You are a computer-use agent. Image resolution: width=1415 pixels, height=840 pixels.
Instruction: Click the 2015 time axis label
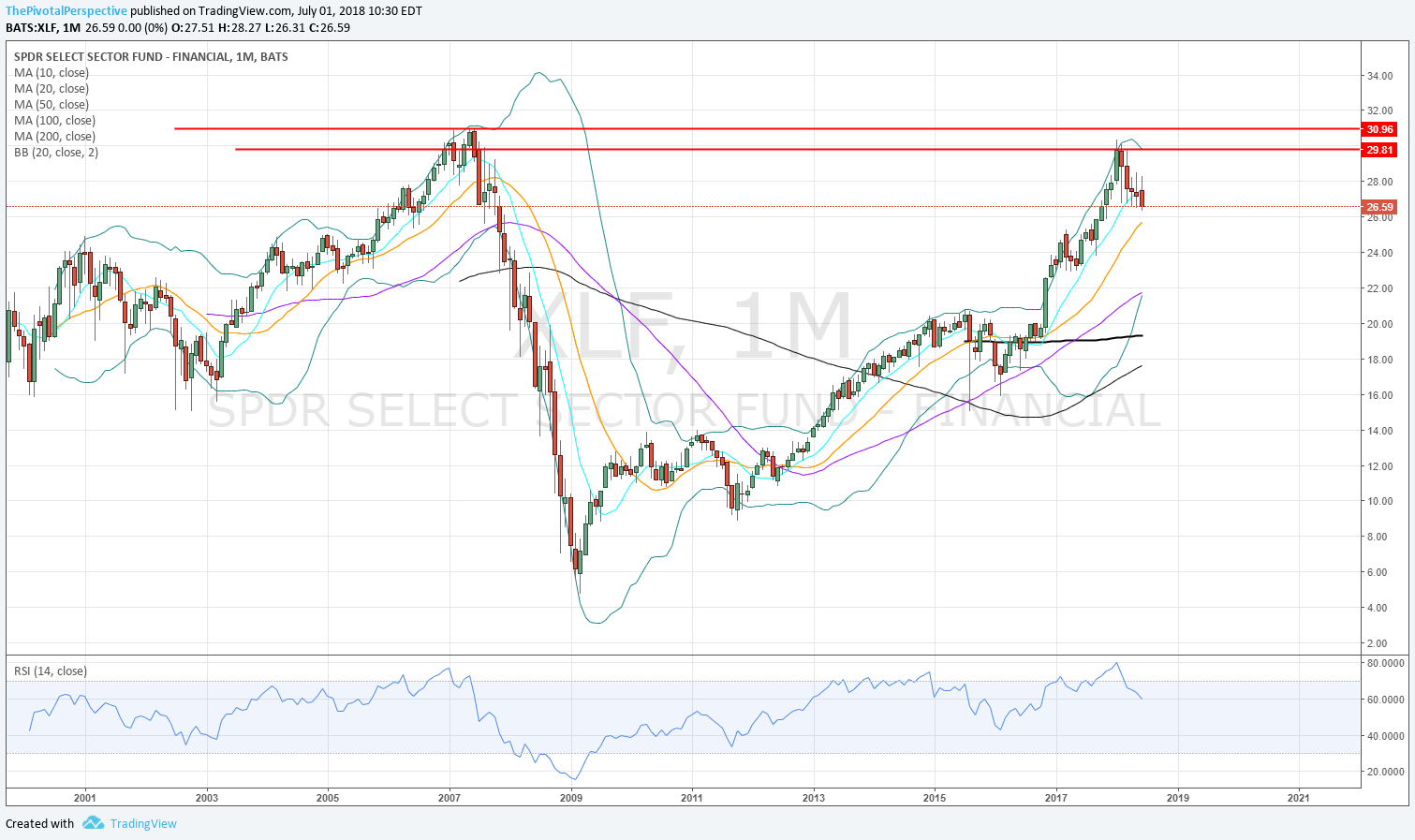point(935,798)
